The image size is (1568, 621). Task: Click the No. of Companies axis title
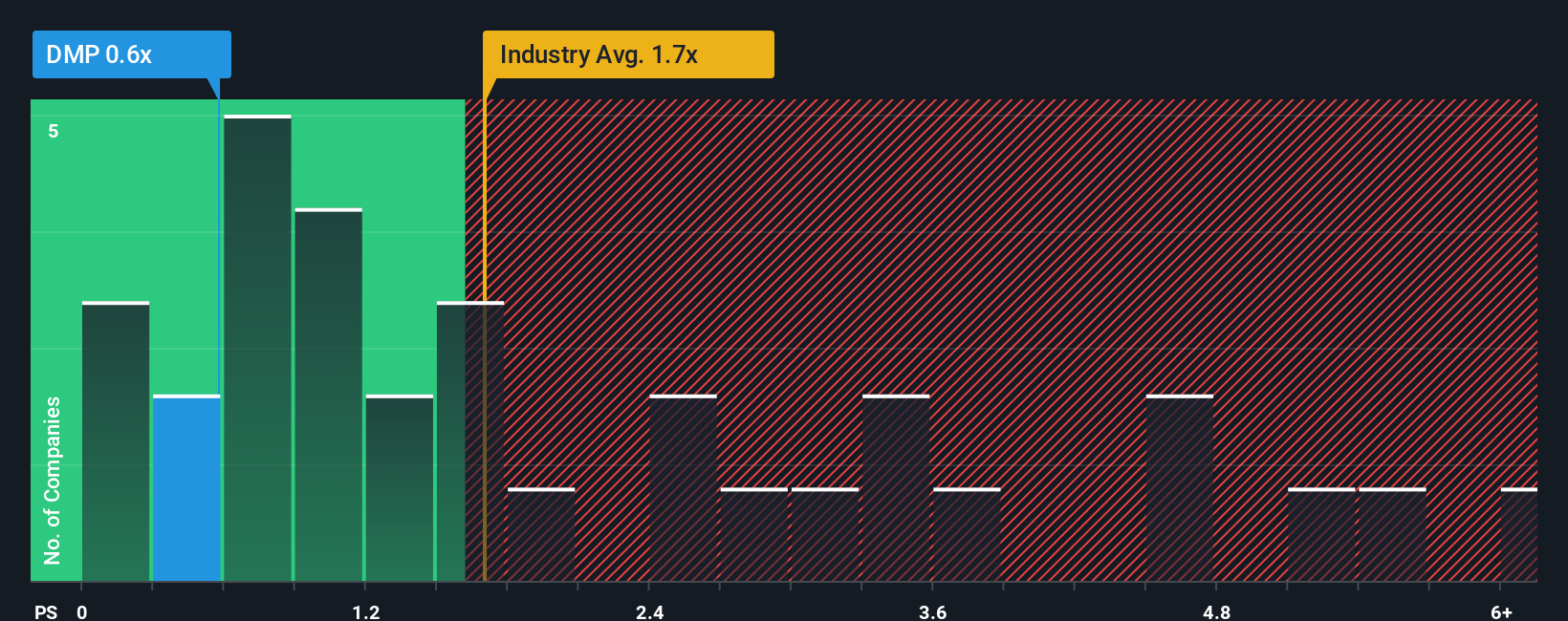tap(53, 481)
